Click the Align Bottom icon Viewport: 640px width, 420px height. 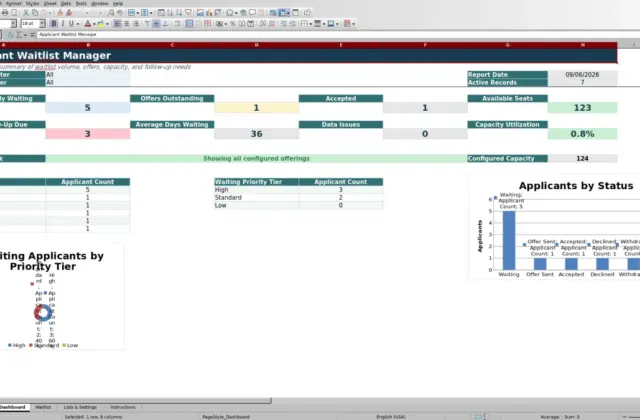(x=165, y=24)
